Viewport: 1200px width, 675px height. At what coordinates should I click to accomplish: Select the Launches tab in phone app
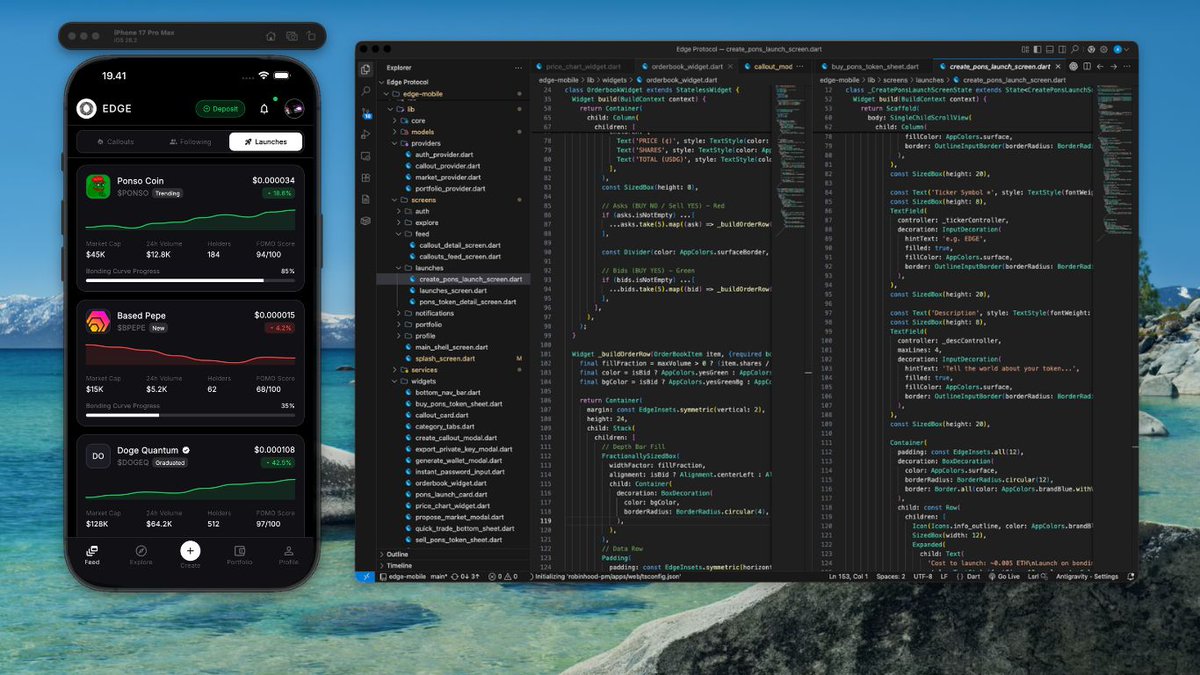pyautogui.click(x=266, y=142)
